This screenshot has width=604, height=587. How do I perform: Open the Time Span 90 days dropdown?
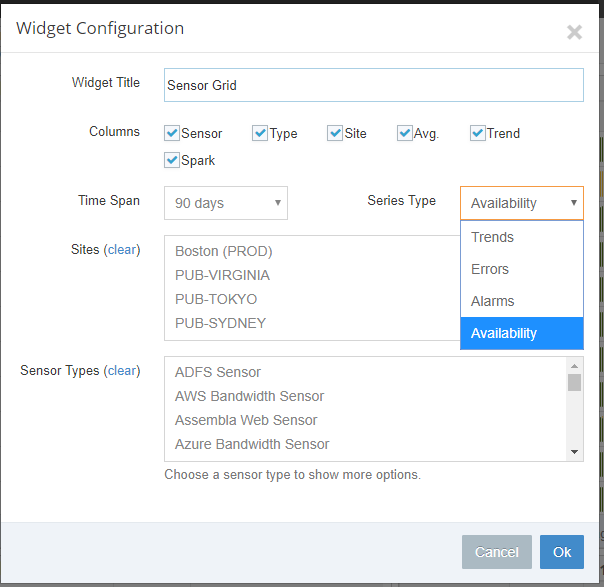pyautogui.click(x=226, y=203)
